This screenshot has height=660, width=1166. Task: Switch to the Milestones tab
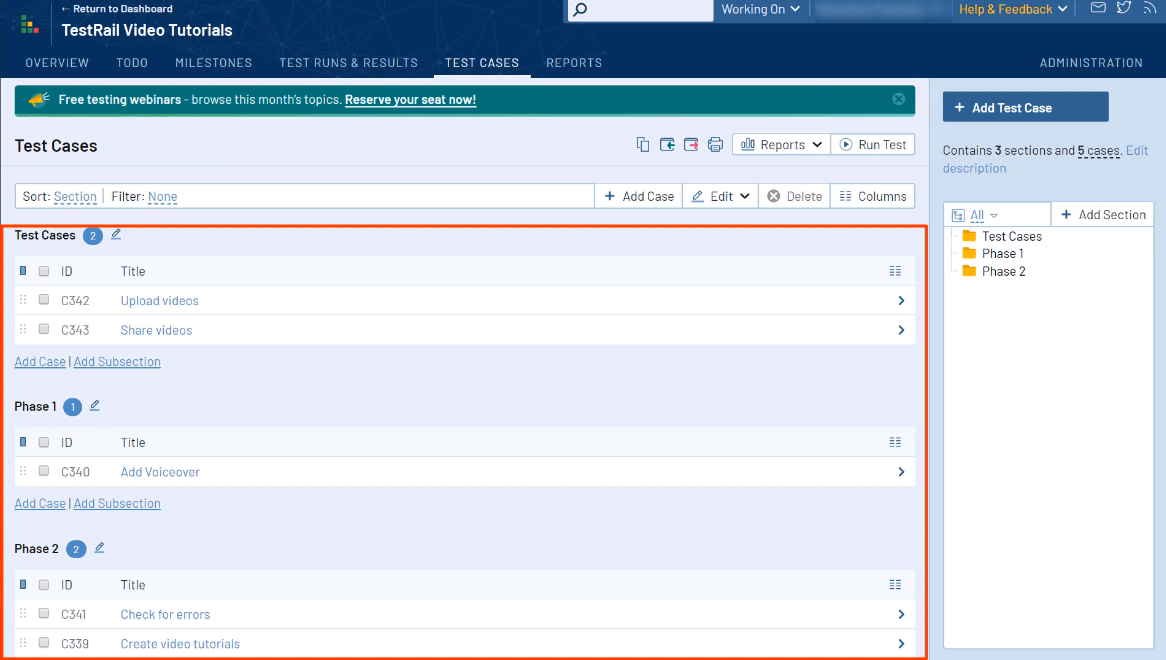[x=213, y=63]
